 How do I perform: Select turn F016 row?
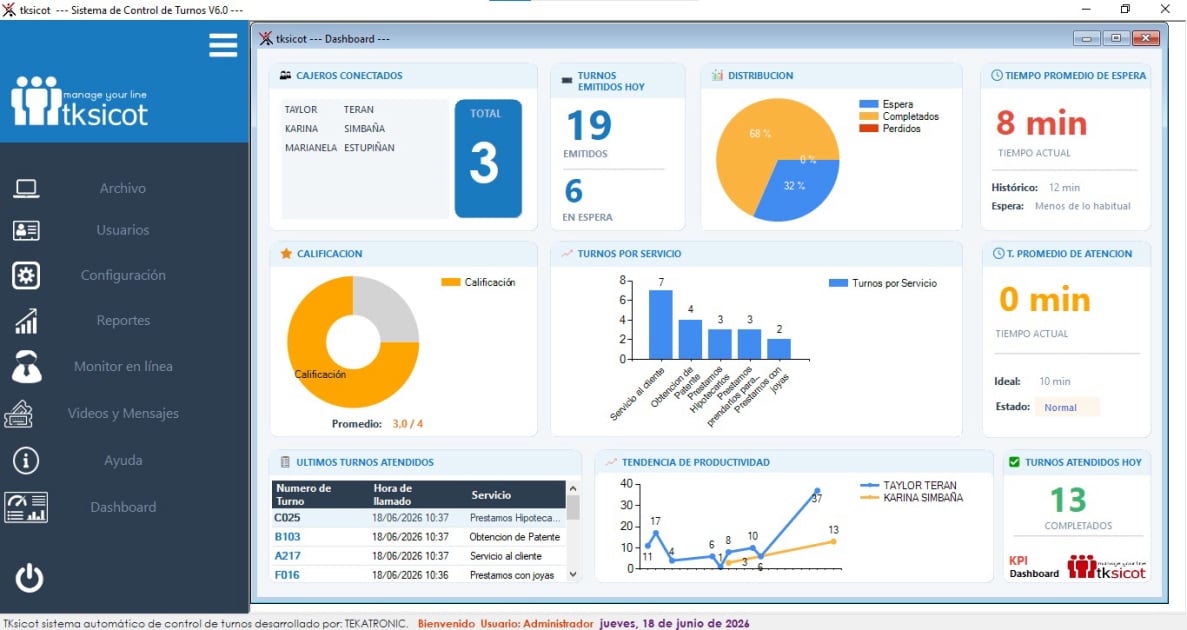(x=418, y=575)
